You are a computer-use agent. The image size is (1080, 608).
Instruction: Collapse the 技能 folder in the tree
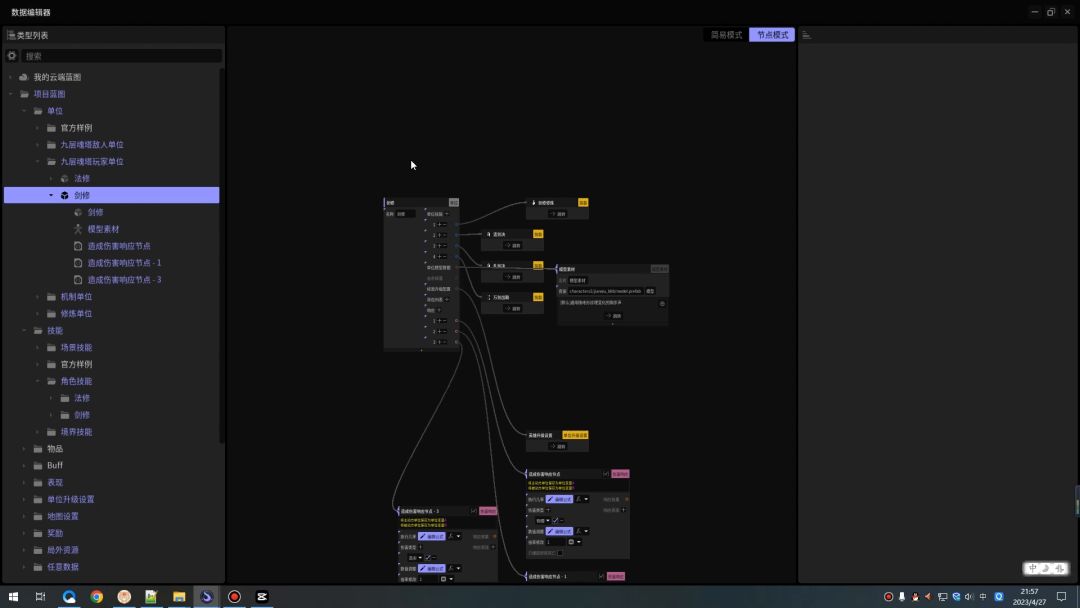[x=24, y=331]
